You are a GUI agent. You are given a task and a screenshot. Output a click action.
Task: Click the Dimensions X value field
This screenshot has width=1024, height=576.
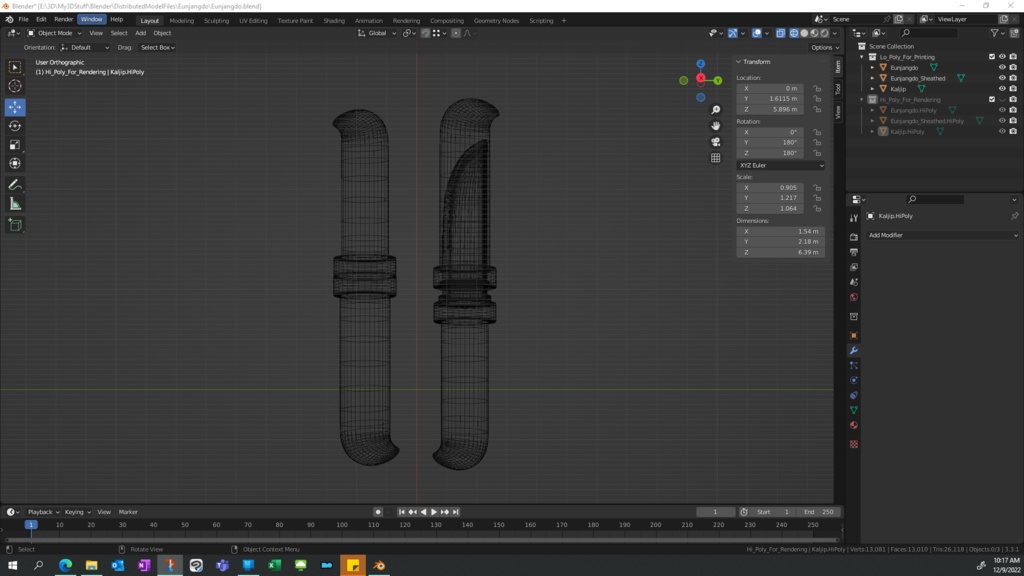780,231
